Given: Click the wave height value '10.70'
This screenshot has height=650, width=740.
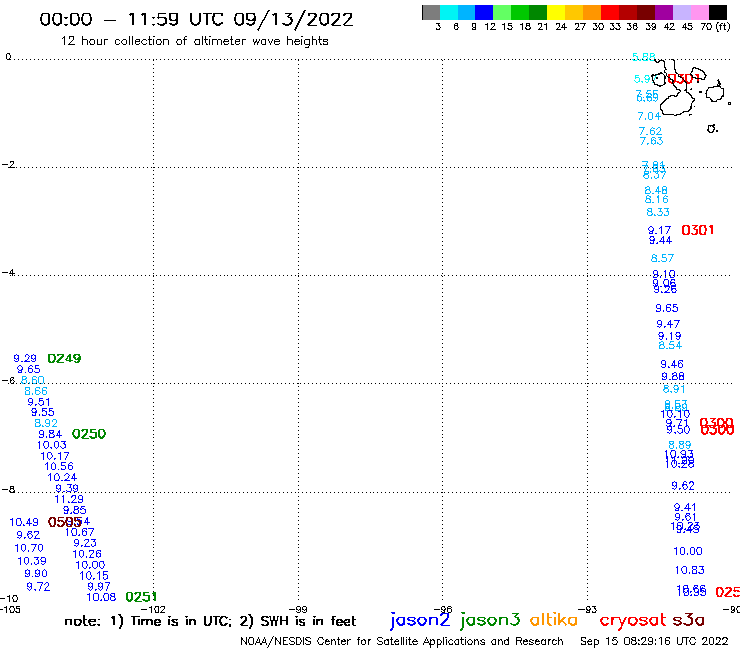Looking at the screenshot, I should coord(29,548).
